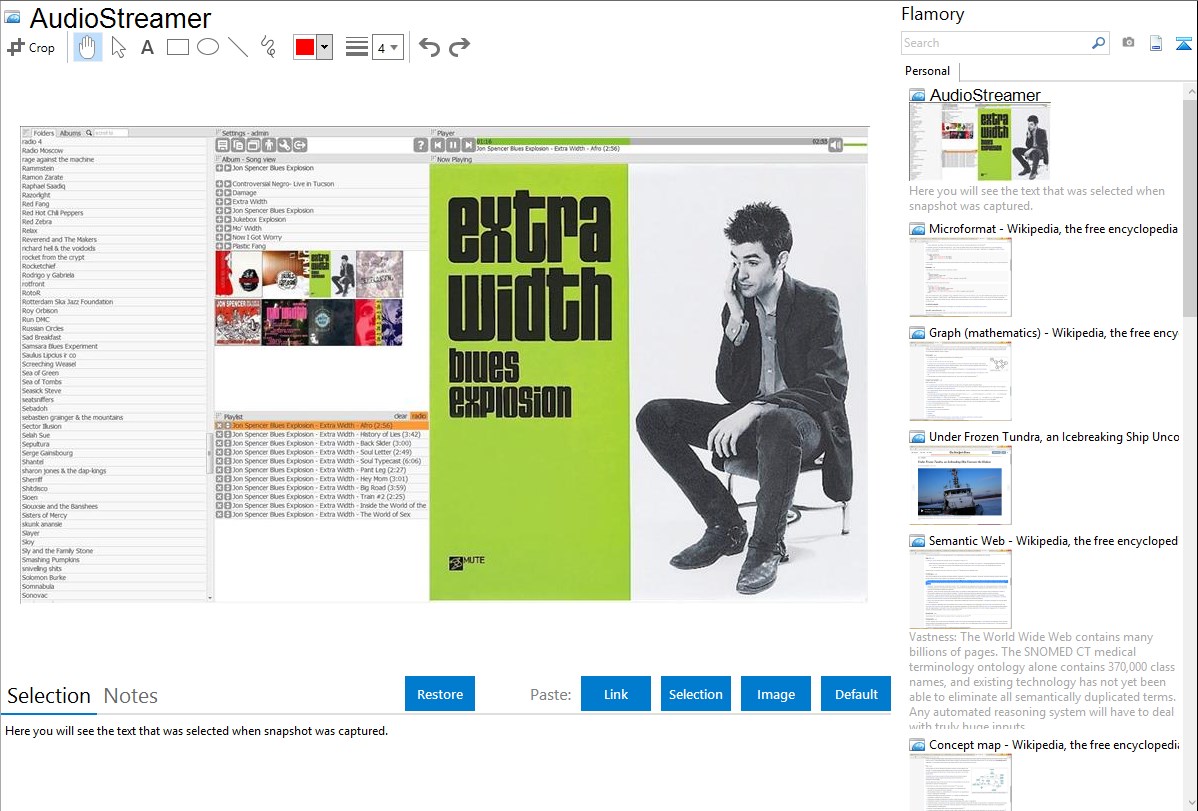The height and width of the screenshot is (811, 1198).
Task: Open the color picker dropdown arrow
Action: click(325, 47)
